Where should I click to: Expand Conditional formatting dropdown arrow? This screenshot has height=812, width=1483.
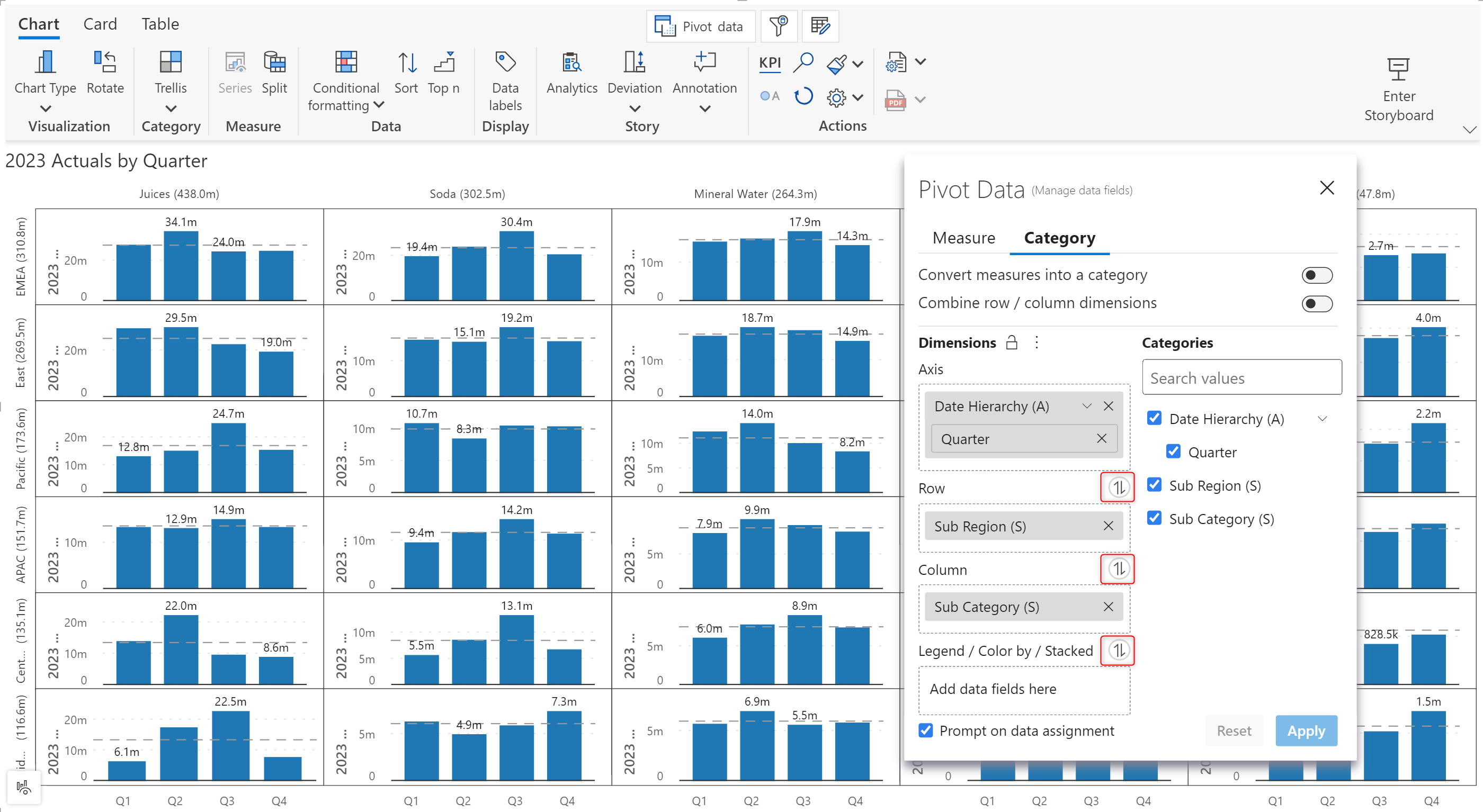coord(378,105)
